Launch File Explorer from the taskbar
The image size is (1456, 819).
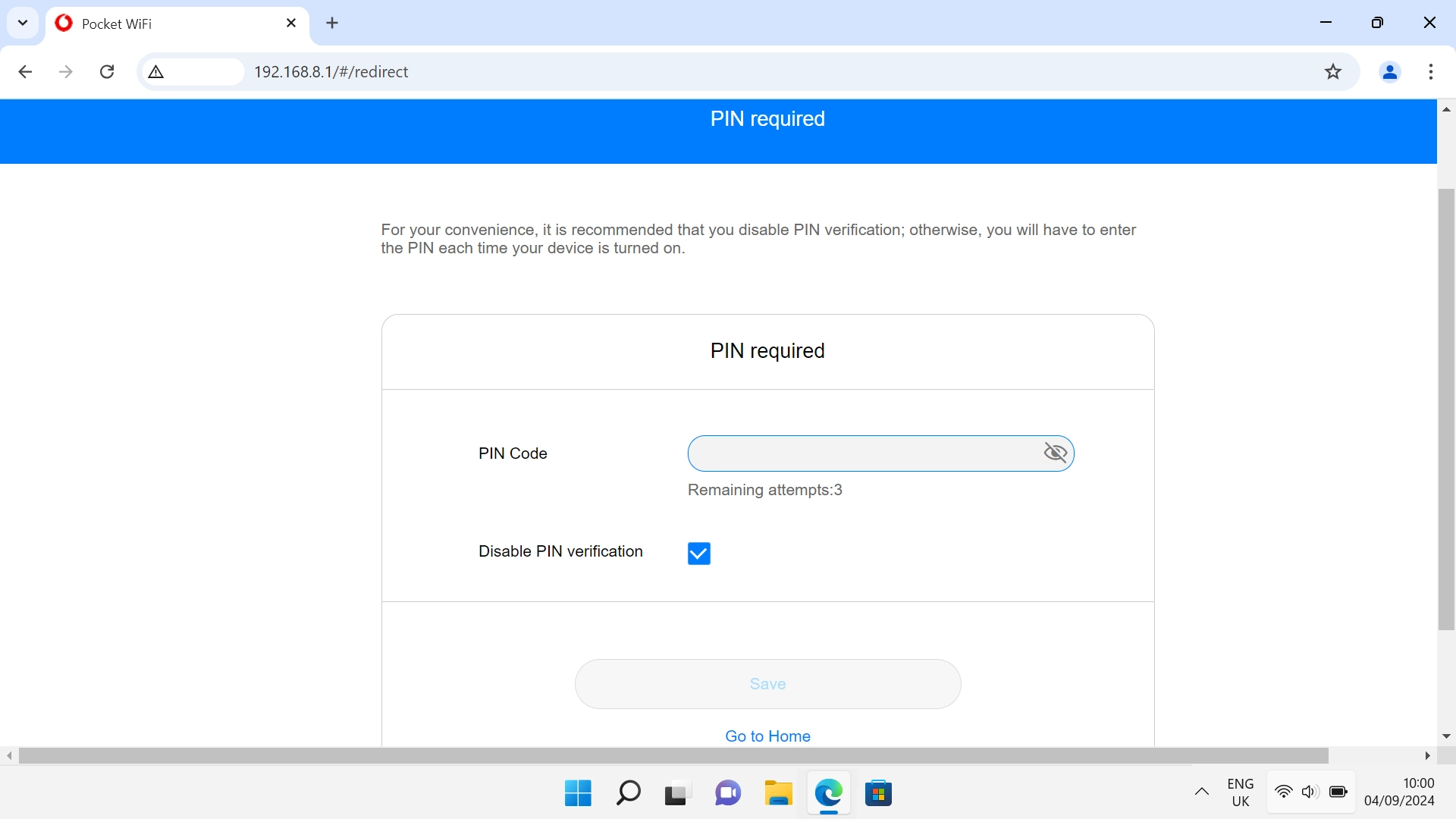click(778, 793)
